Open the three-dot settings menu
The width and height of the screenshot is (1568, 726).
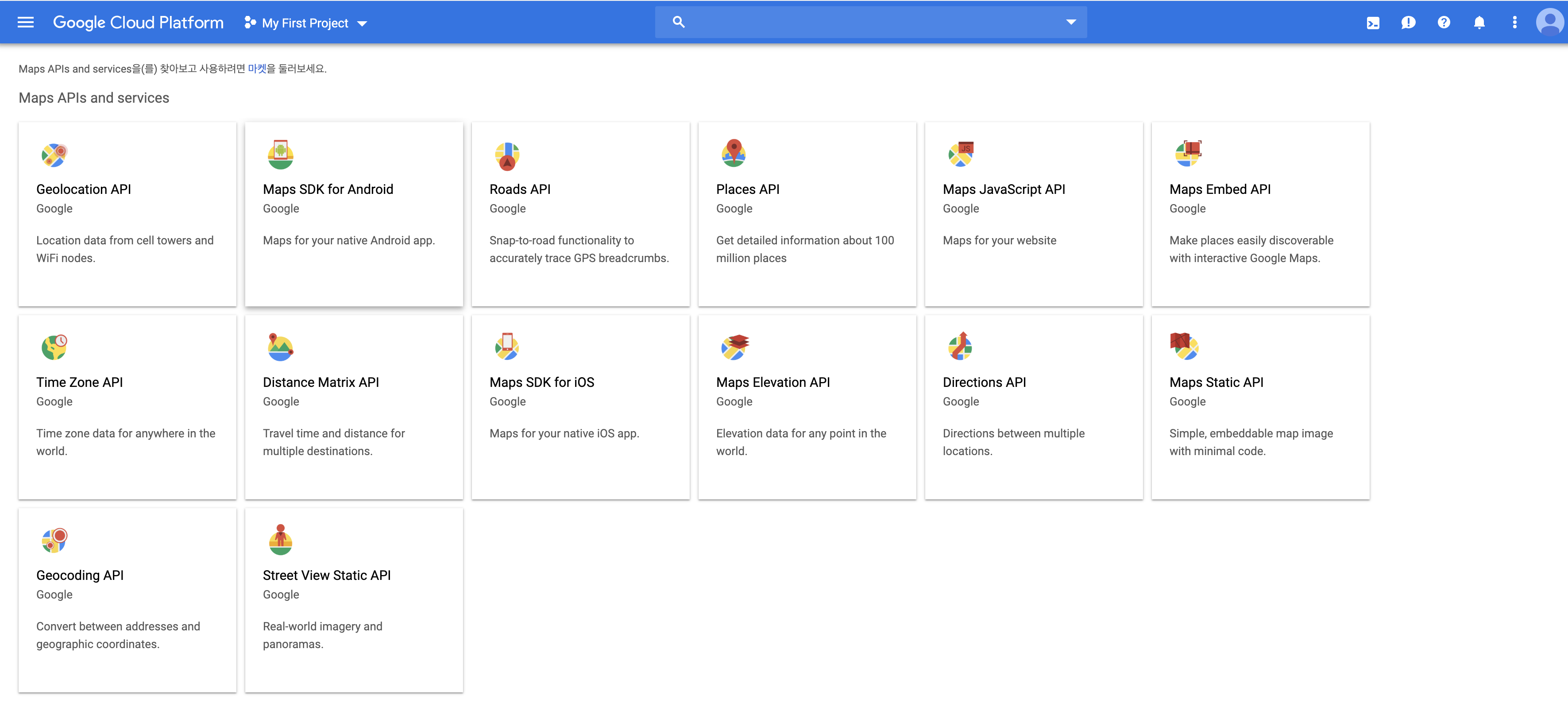point(1514,23)
